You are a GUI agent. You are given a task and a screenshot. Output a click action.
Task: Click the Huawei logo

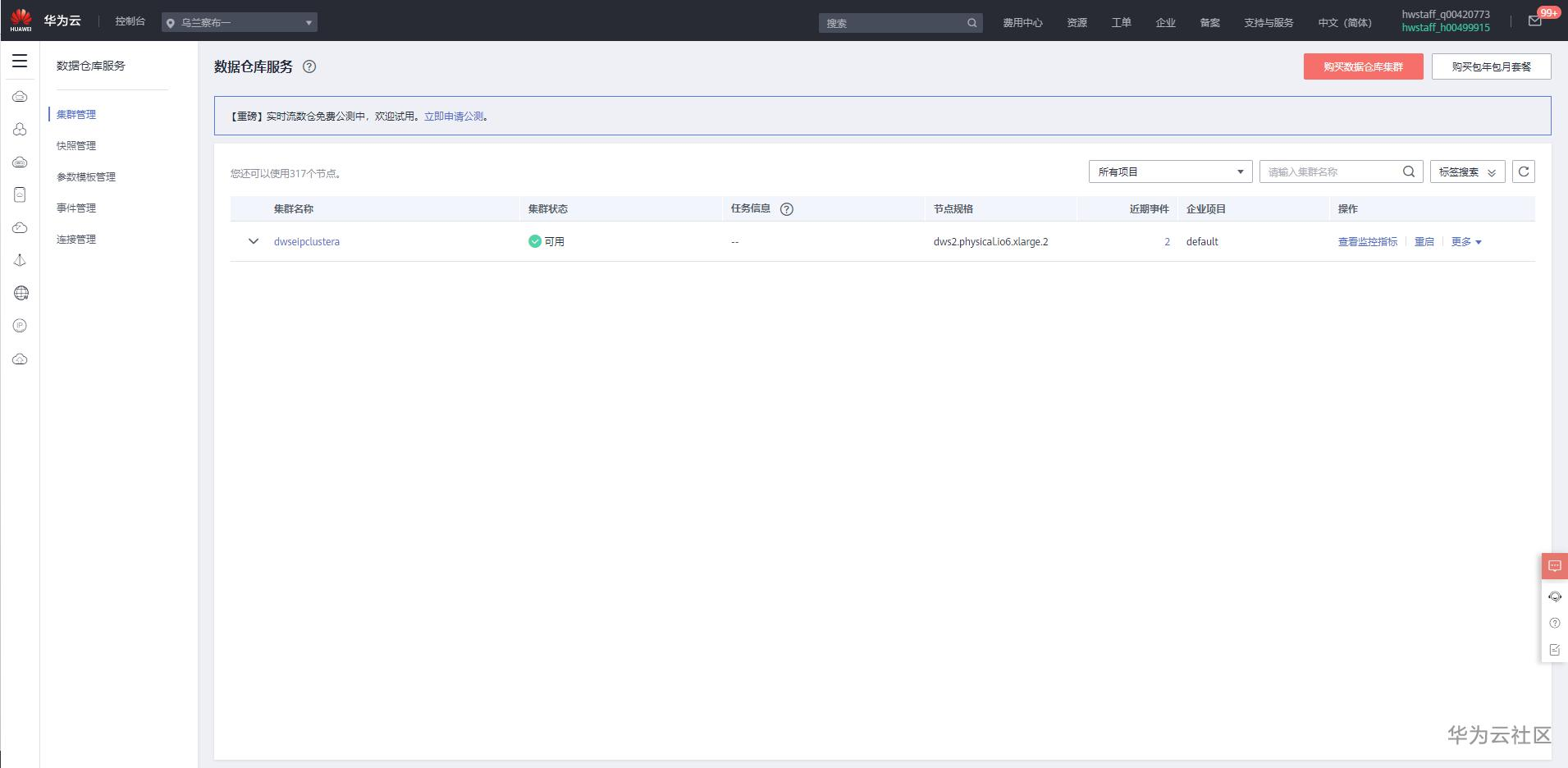pyautogui.click(x=21, y=21)
